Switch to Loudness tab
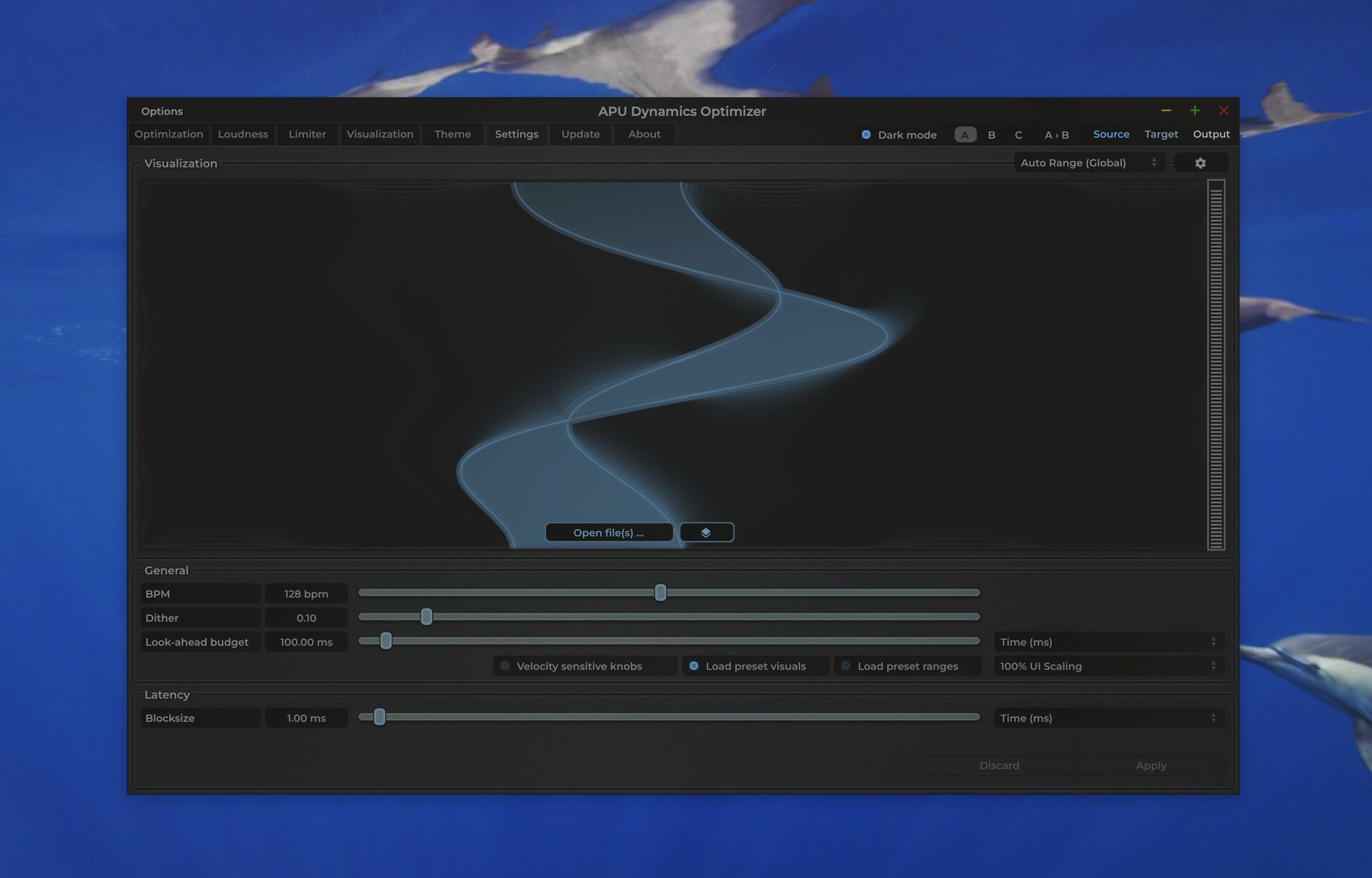1372x878 pixels. (243, 134)
